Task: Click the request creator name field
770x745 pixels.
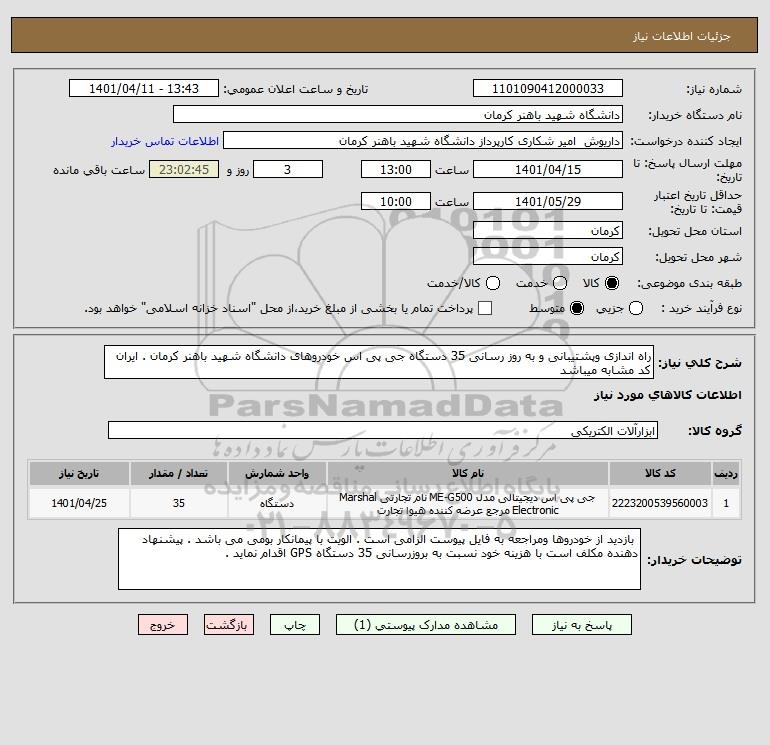Action: 423,141
